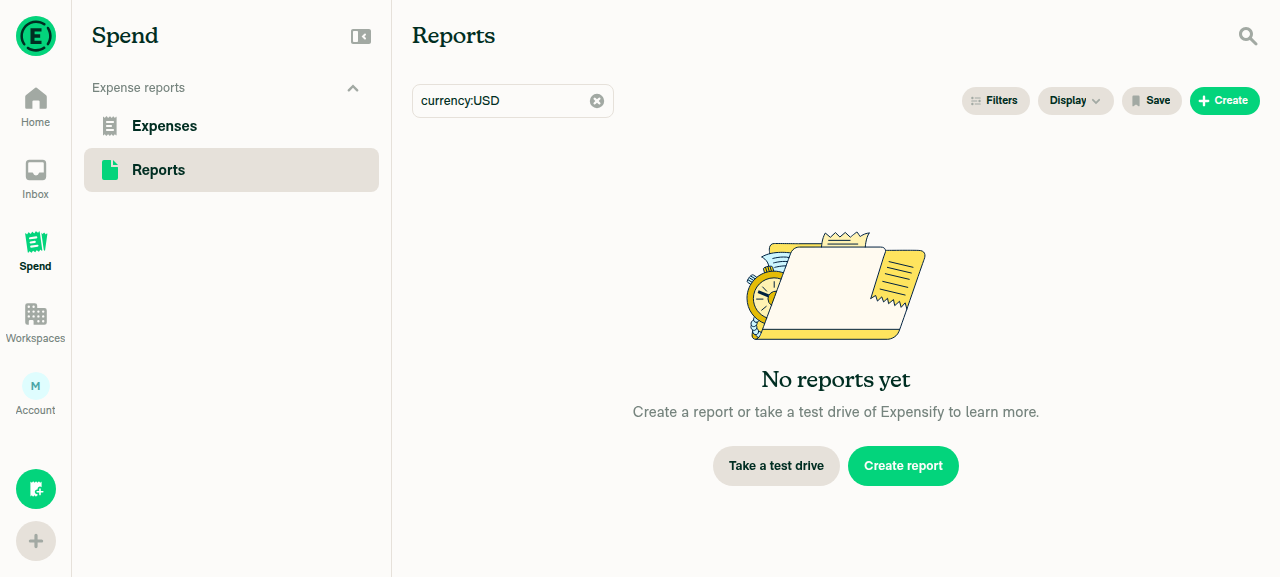Viewport: 1280px width, 577px height.
Task: Save the current search
Action: tap(1152, 101)
